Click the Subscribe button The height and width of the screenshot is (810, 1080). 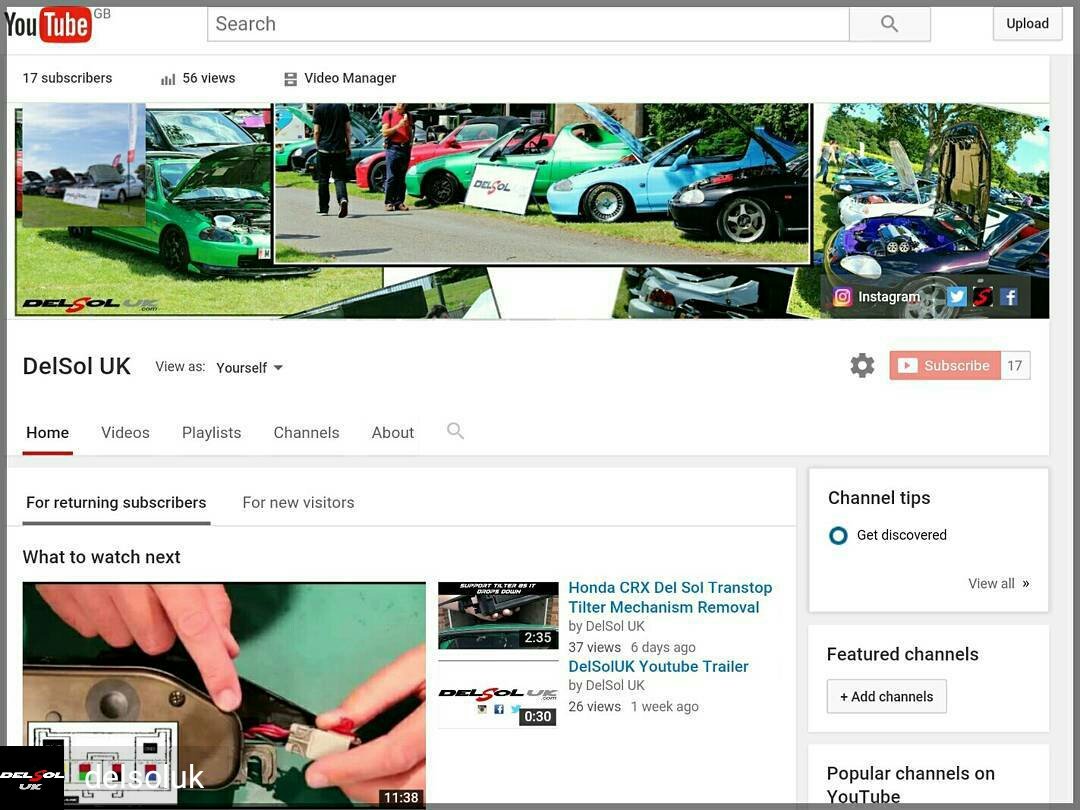coord(944,365)
